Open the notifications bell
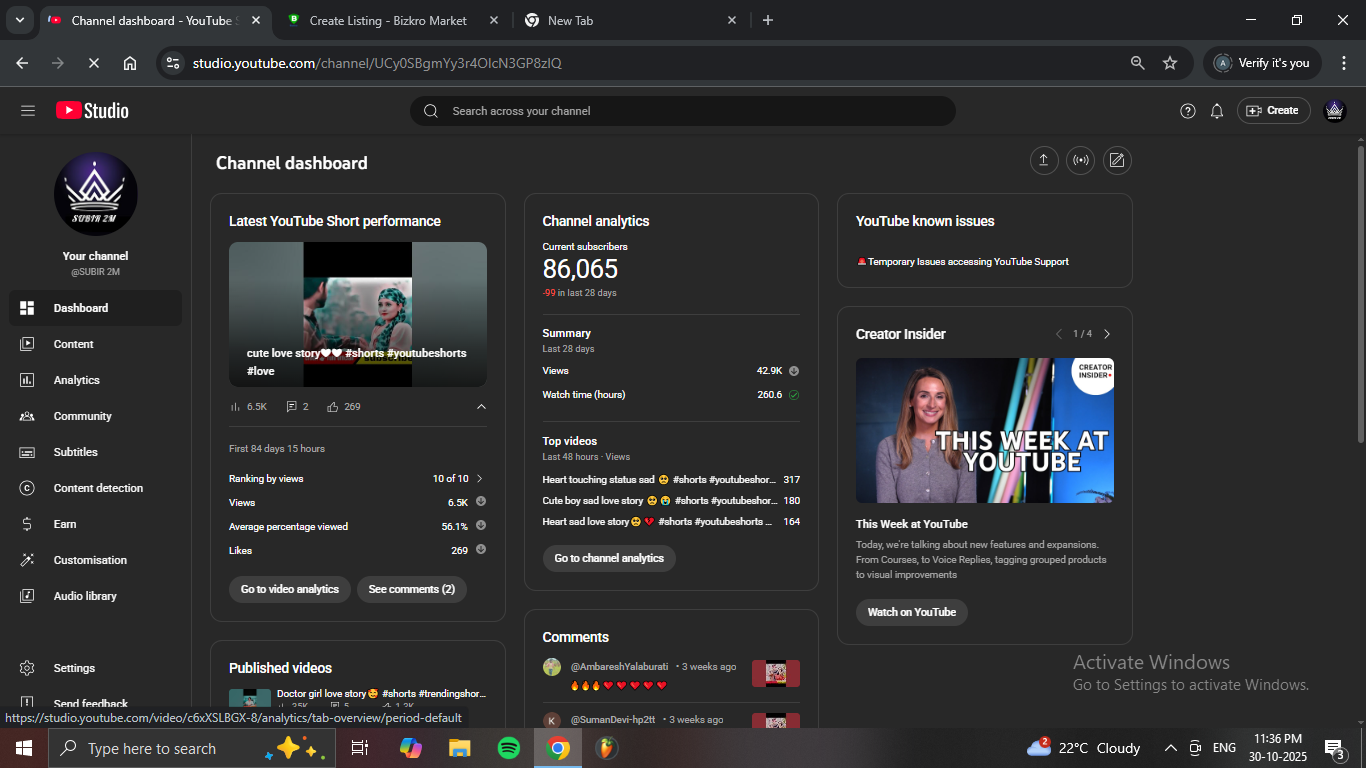The image size is (1366, 768). point(1217,111)
